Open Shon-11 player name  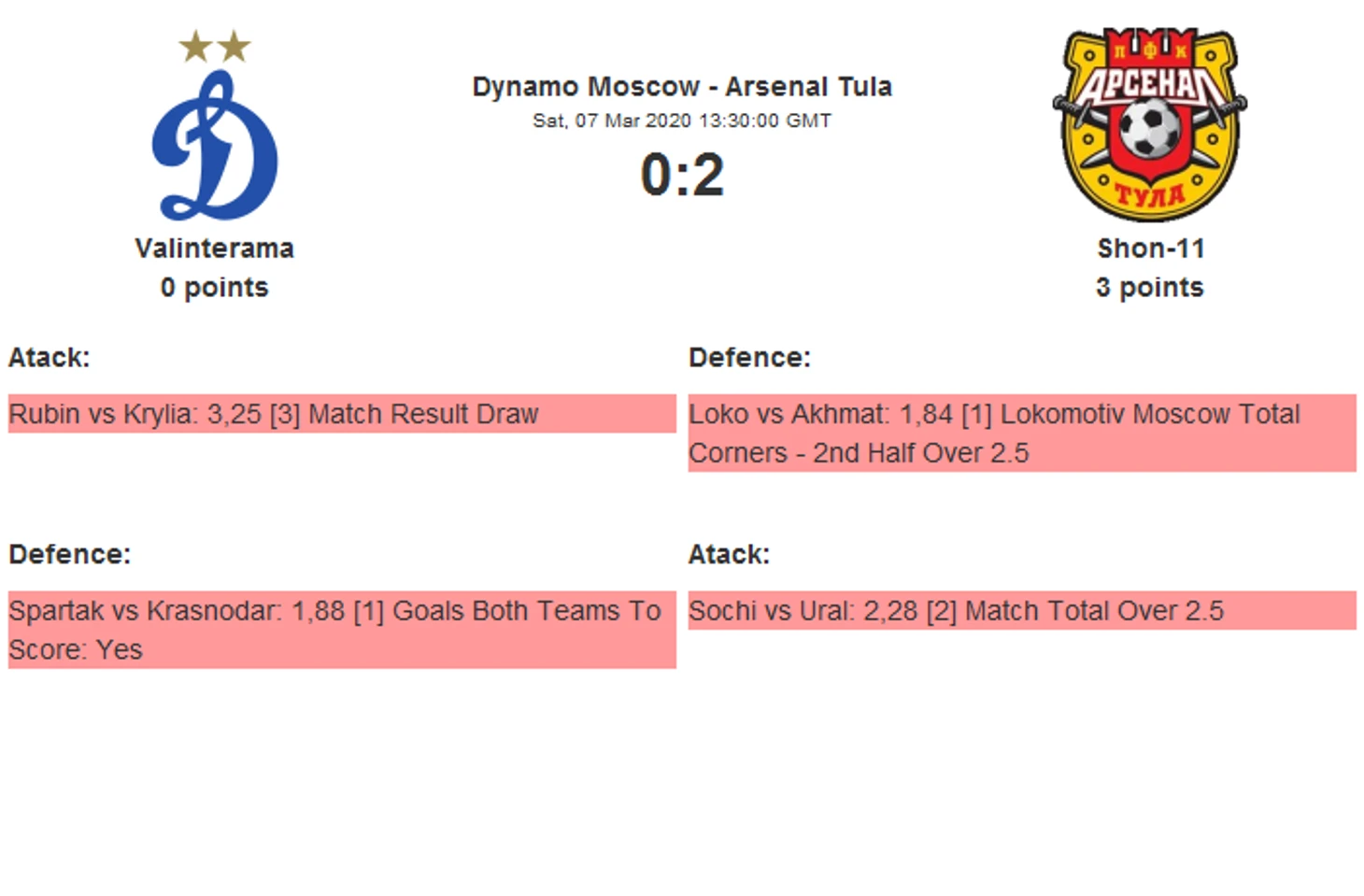tap(1150, 249)
